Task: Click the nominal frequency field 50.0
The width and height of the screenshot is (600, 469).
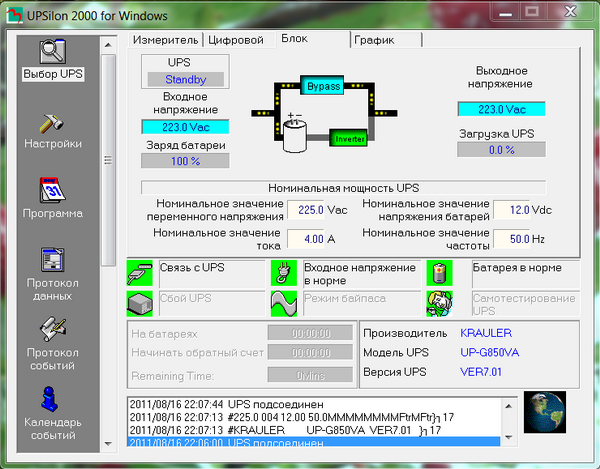Action: click(512, 239)
